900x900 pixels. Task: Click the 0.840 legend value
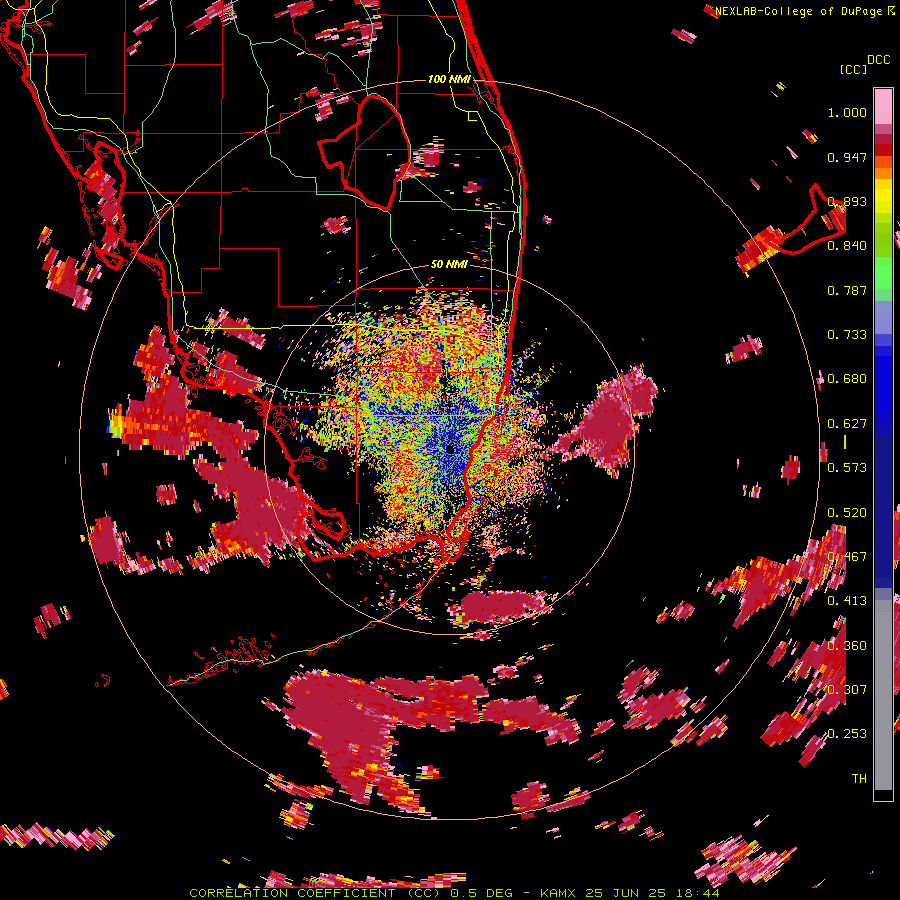tap(847, 246)
